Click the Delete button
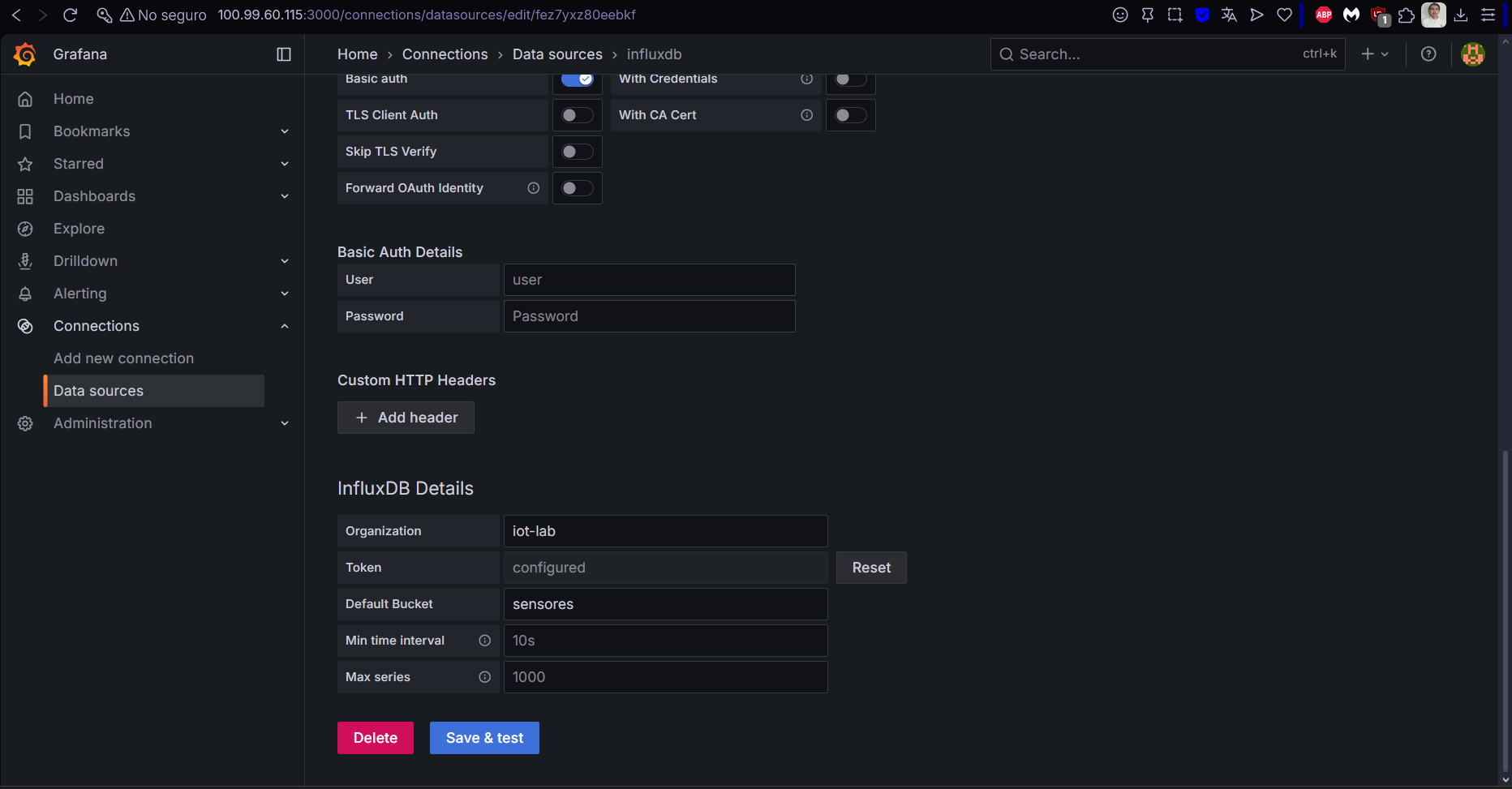Screen dimensions: 1512x789 [x=376, y=738]
